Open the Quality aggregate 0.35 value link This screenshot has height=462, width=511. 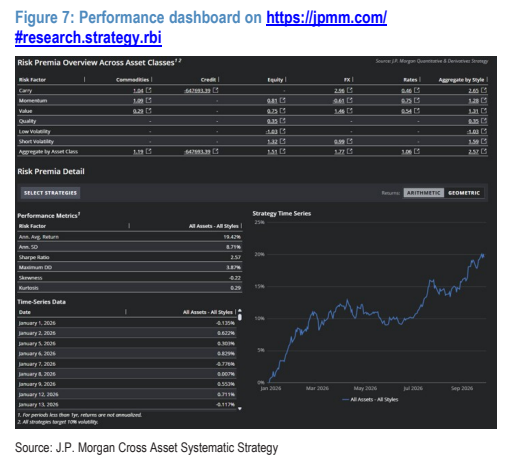coord(473,121)
